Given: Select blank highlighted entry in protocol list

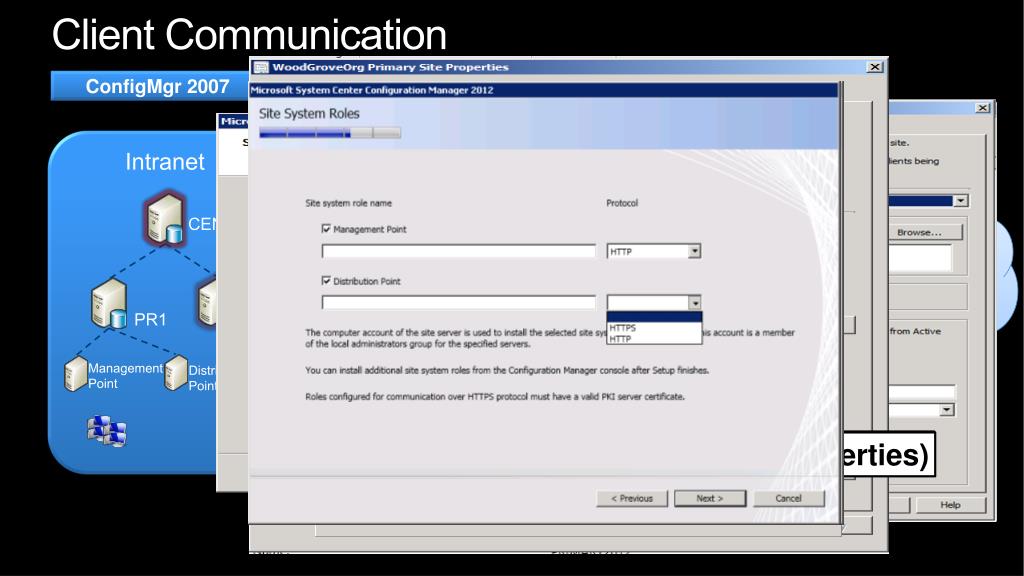Looking at the screenshot, I should (654, 317).
